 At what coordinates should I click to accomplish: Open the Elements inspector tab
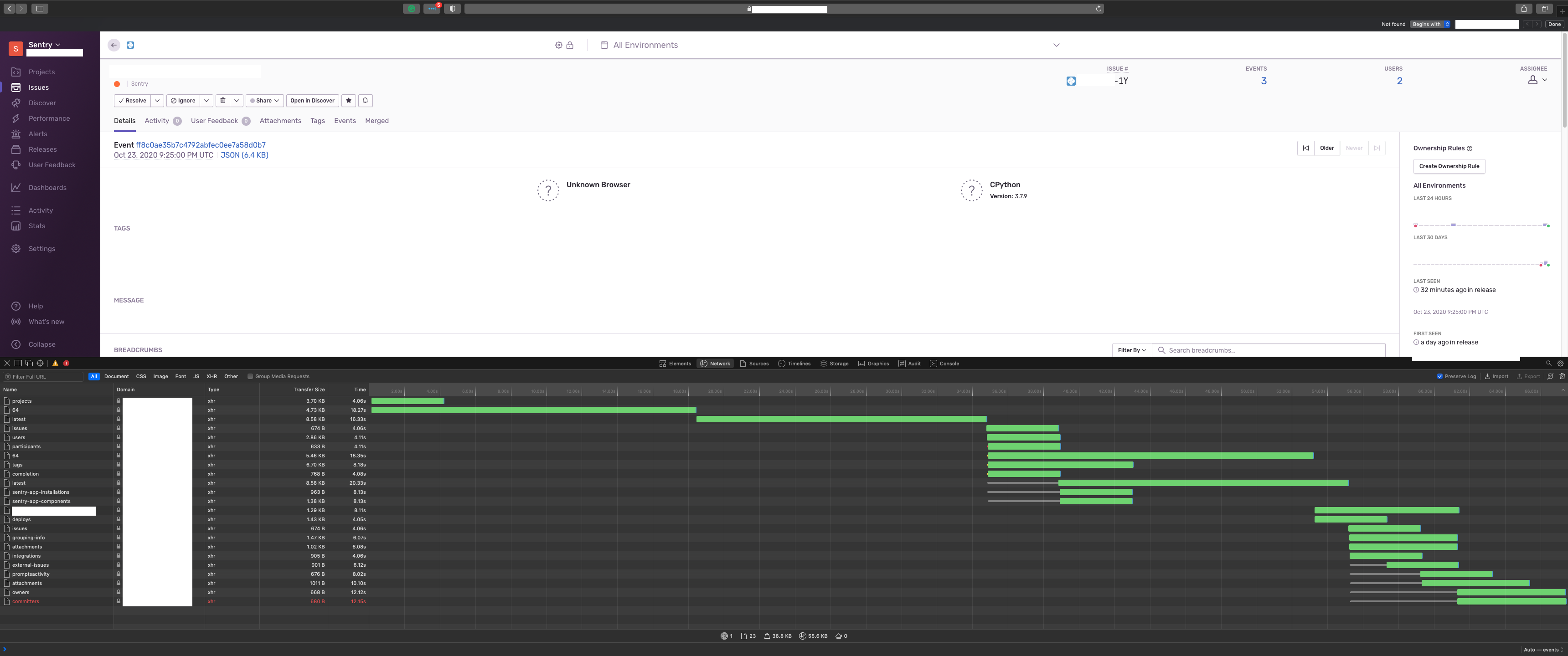[675, 363]
